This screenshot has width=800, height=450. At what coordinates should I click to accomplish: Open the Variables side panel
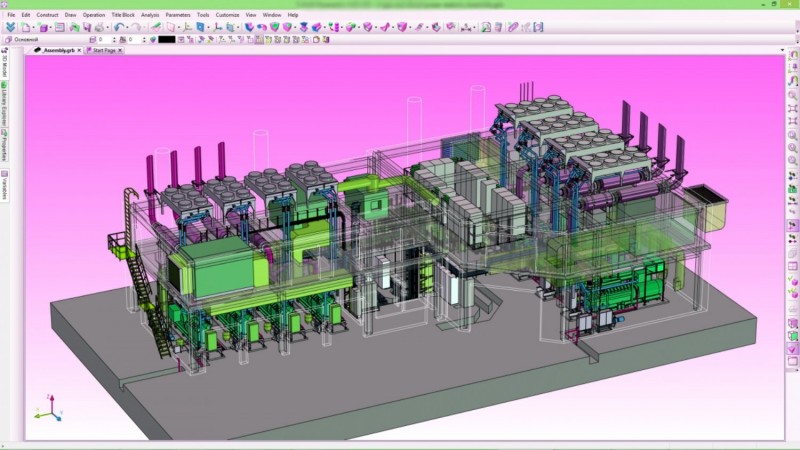[x=5, y=185]
